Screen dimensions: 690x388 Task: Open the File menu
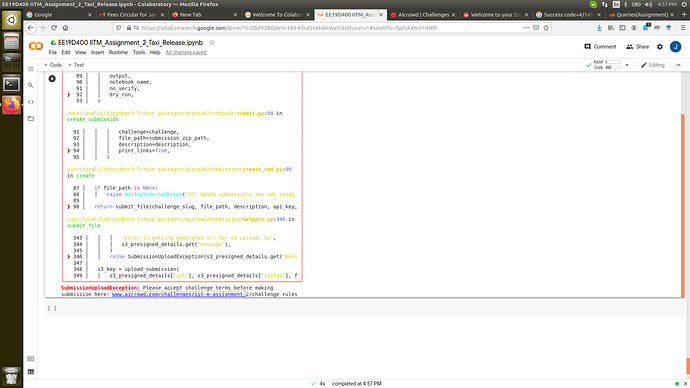[53, 52]
